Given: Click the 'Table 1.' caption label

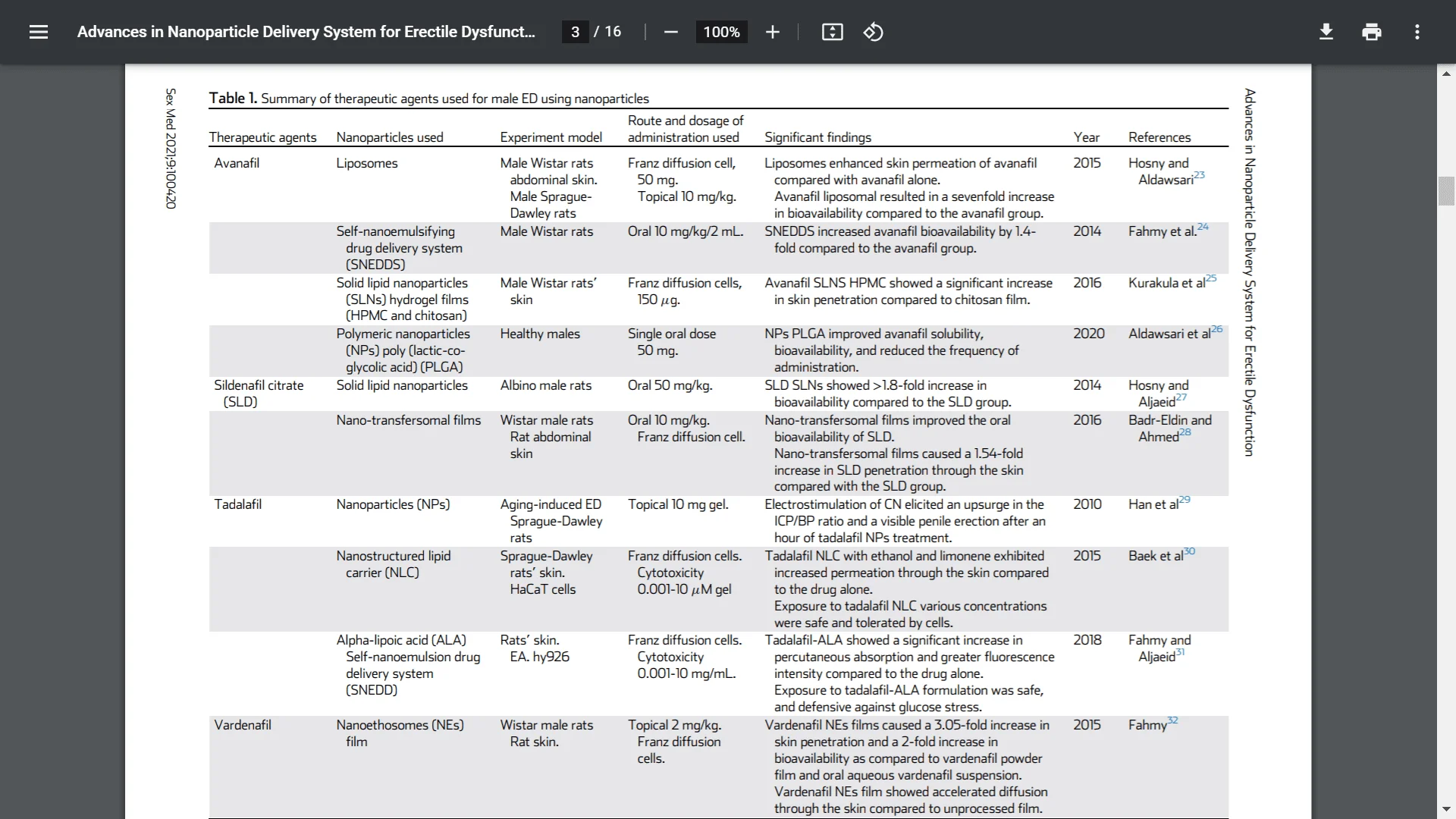Looking at the screenshot, I should pyautogui.click(x=233, y=98).
